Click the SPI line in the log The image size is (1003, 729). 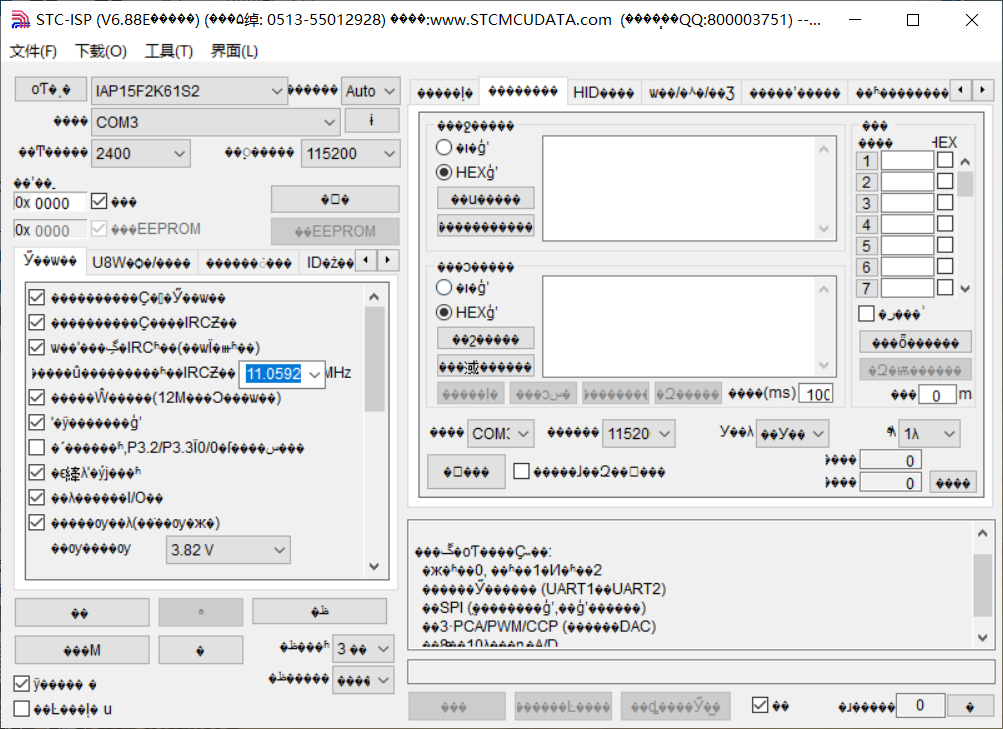click(535, 608)
